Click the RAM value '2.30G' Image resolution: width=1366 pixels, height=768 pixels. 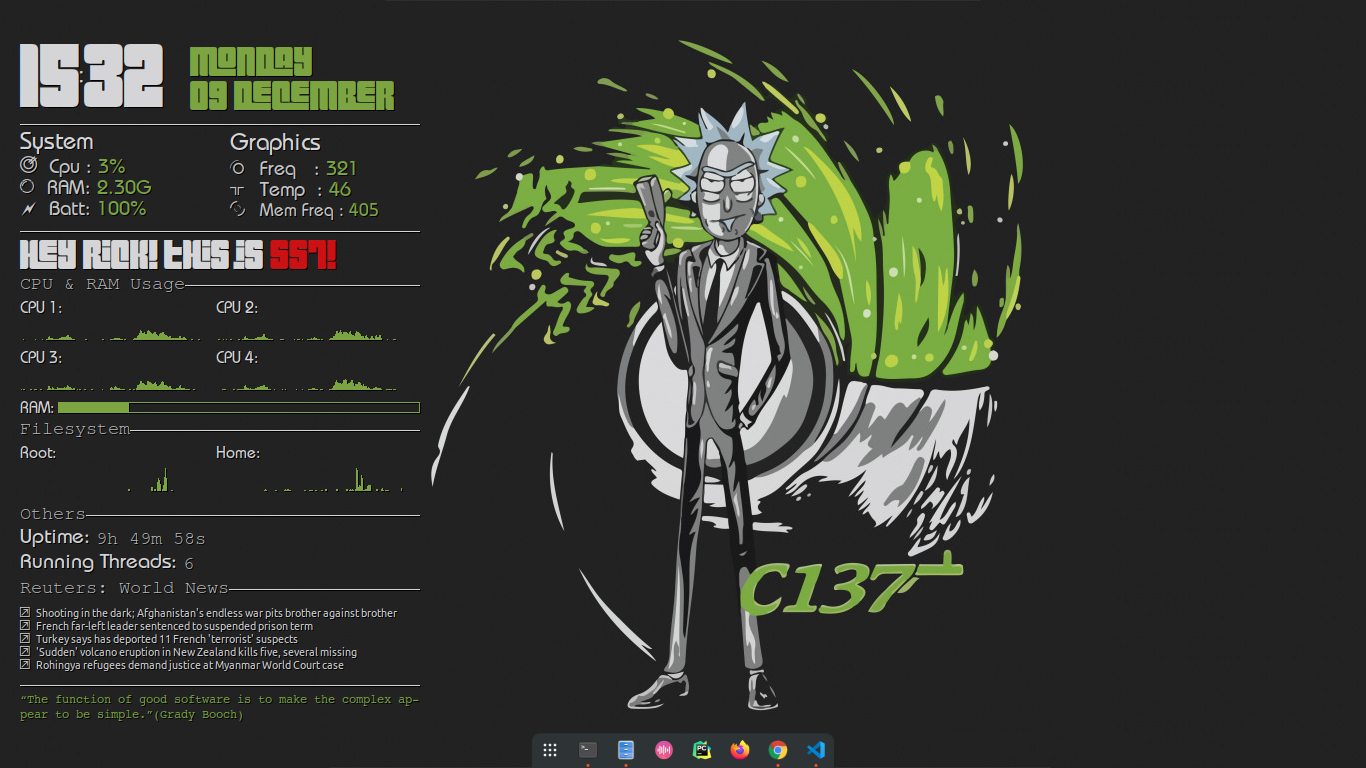(124, 187)
